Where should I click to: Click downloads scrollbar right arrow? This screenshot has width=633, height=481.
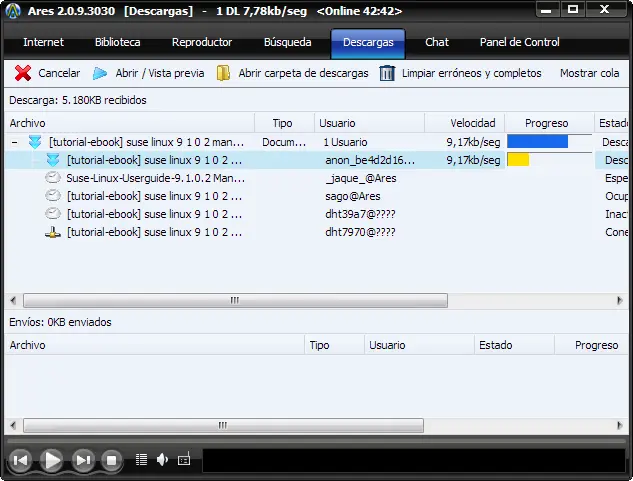620,300
